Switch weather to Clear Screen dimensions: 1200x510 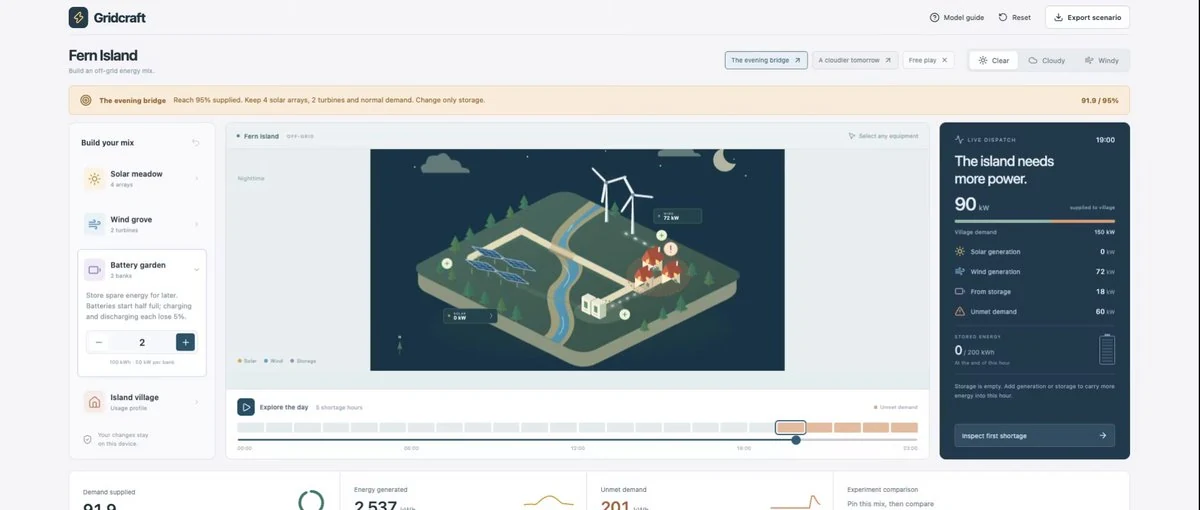[x=994, y=60]
